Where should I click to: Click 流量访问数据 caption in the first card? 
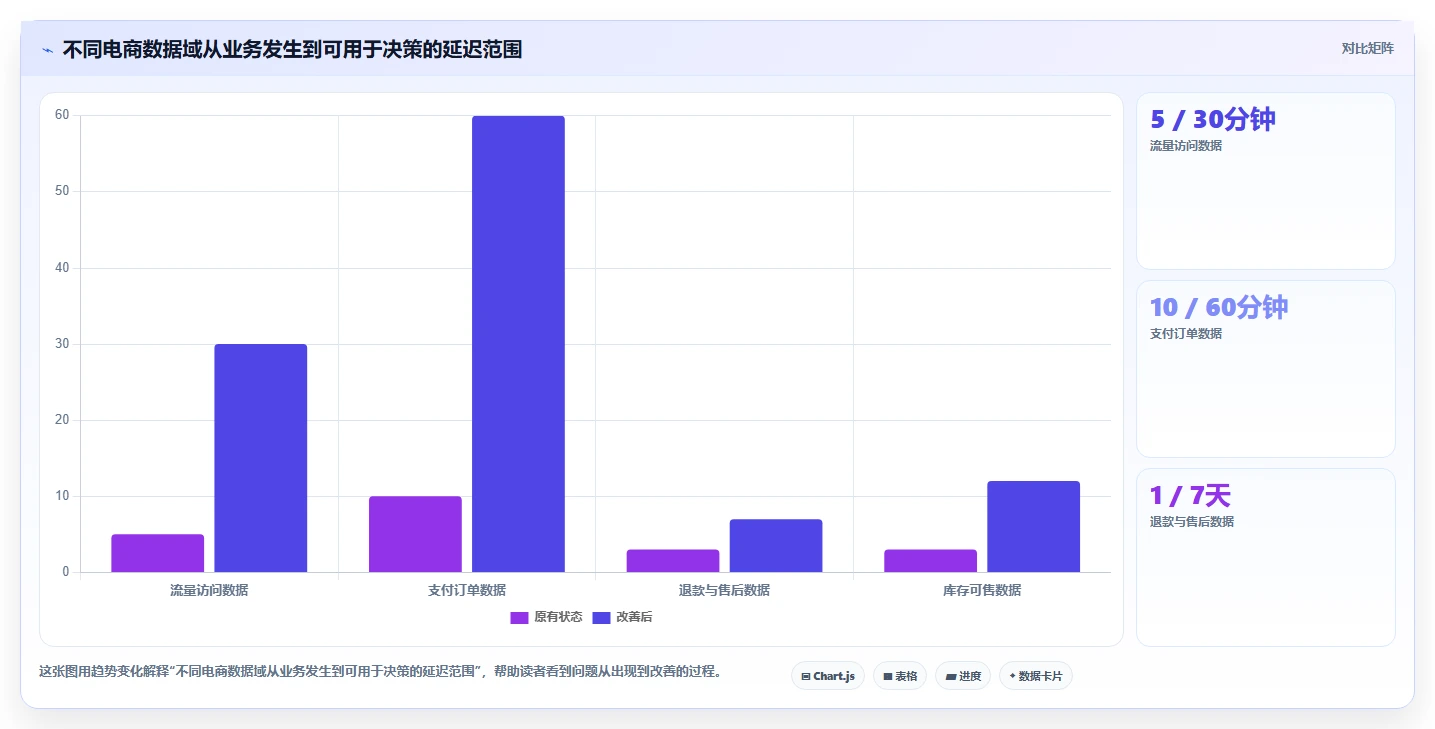1186,146
